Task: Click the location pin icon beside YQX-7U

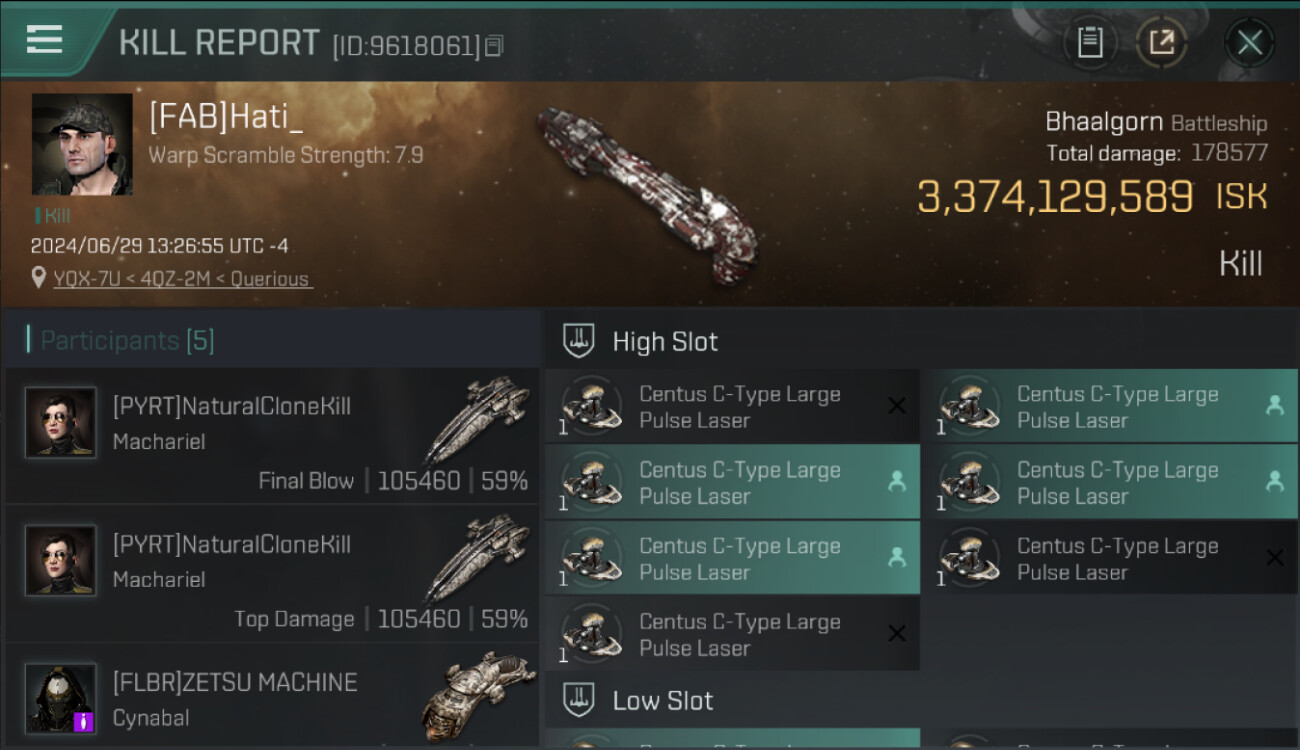Action: tap(38, 278)
